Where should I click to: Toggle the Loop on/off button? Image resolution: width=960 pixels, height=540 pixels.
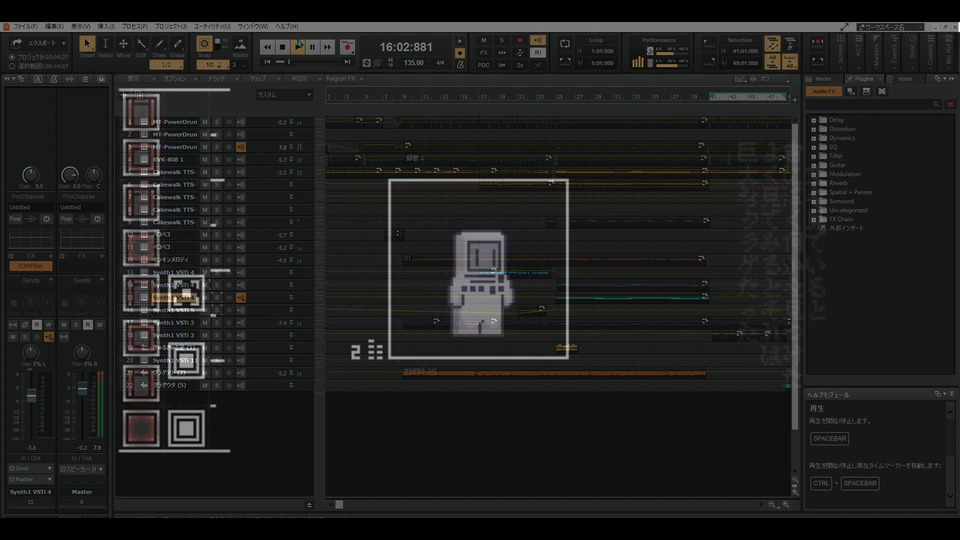point(564,44)
